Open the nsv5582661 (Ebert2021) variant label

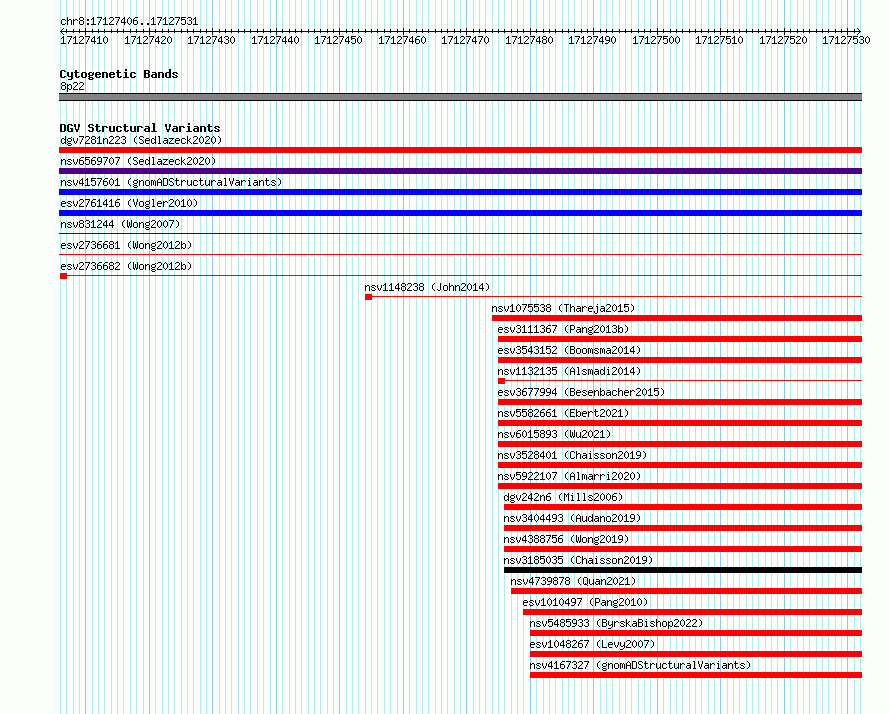[x=563, y=413]
